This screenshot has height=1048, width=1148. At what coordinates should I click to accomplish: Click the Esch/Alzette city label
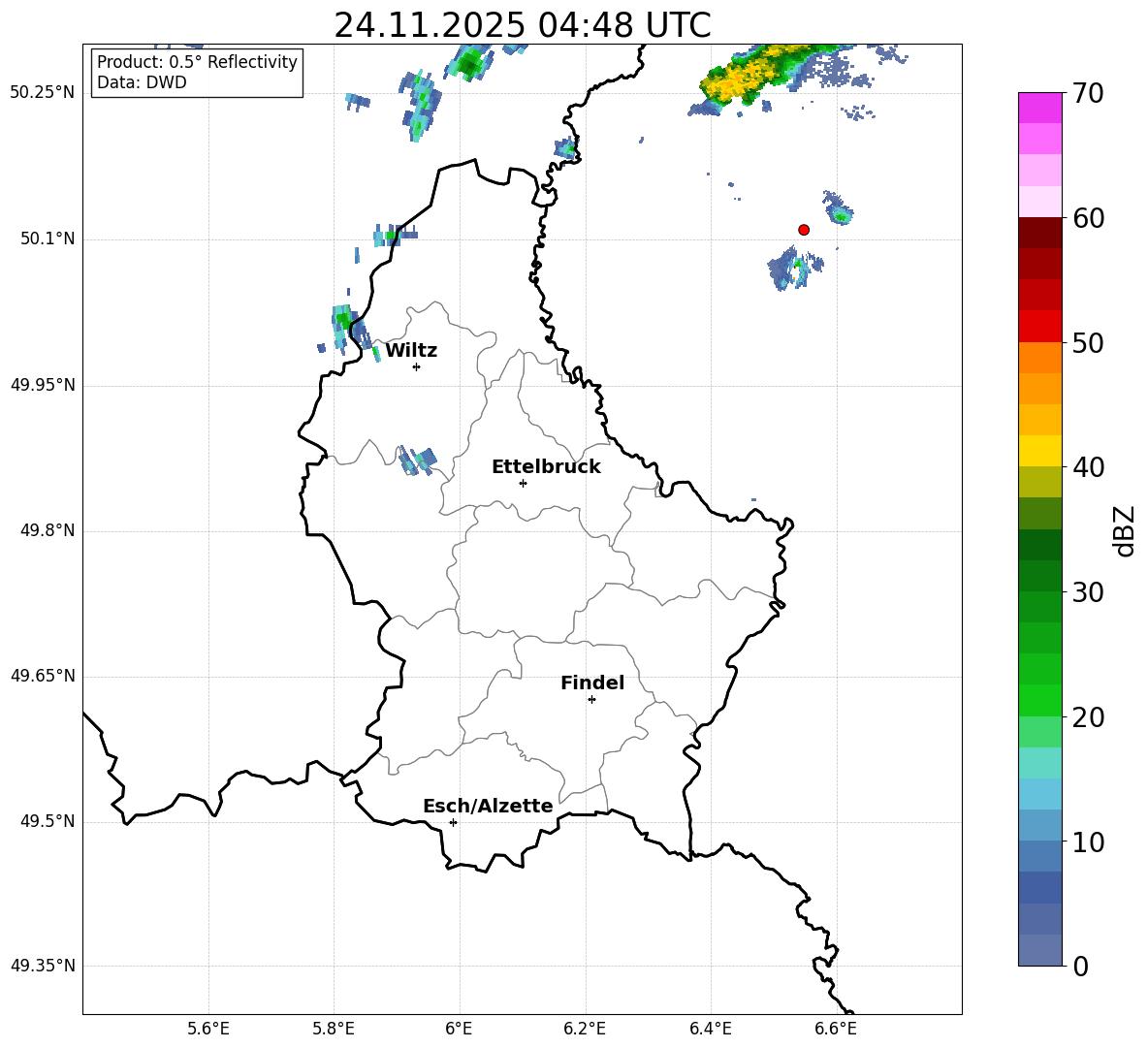click(488, 807)
